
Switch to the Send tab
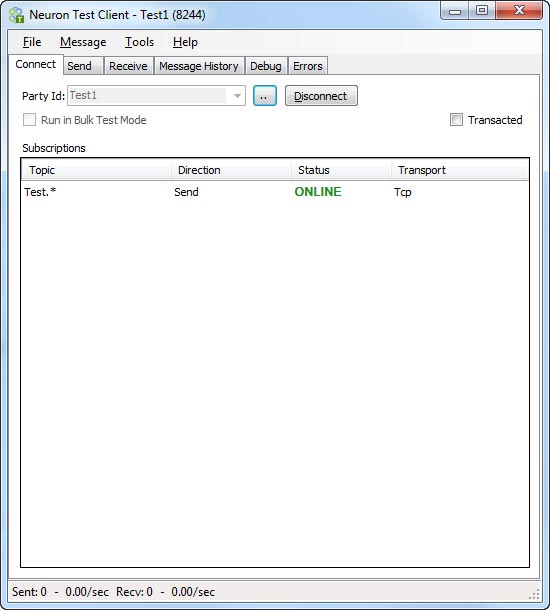point(79,66)
